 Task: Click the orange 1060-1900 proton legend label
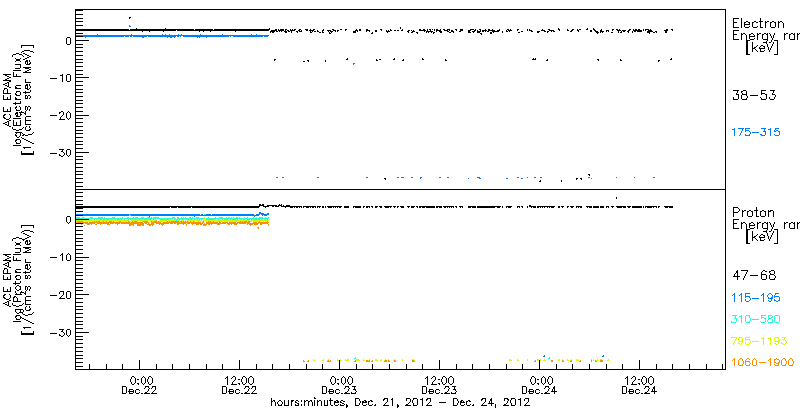point(763,363)
